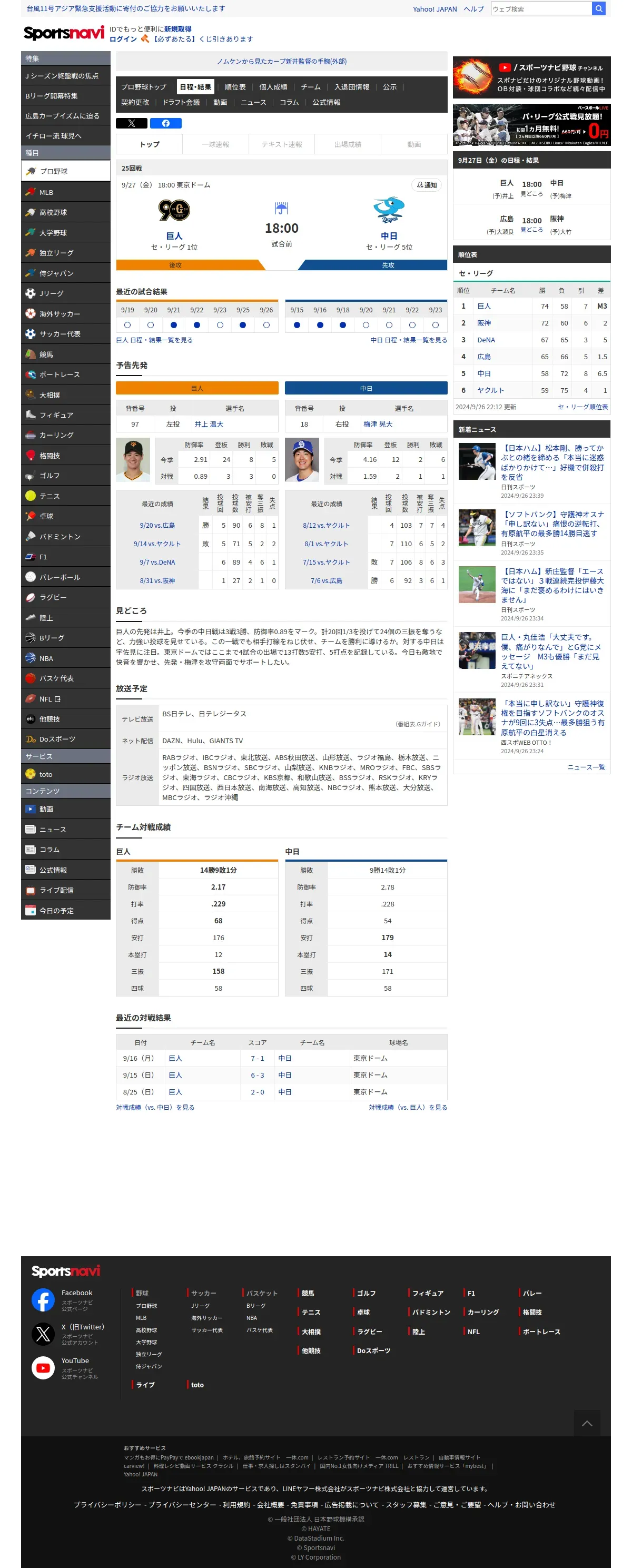Click the Giants team logo
Viewport: 632px width, 1568px height.
pos(174,211)
